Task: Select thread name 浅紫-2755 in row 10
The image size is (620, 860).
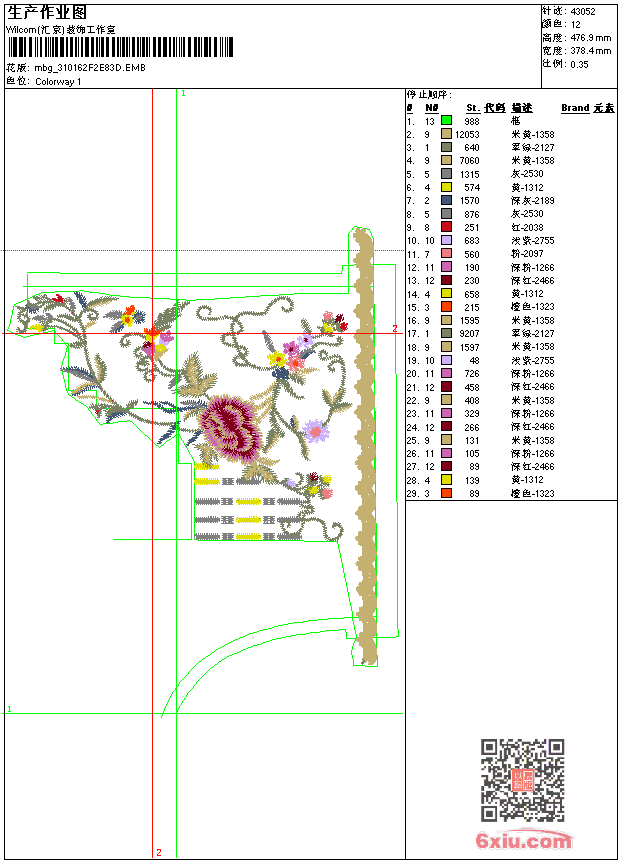Action: click(x=533, y=240)
